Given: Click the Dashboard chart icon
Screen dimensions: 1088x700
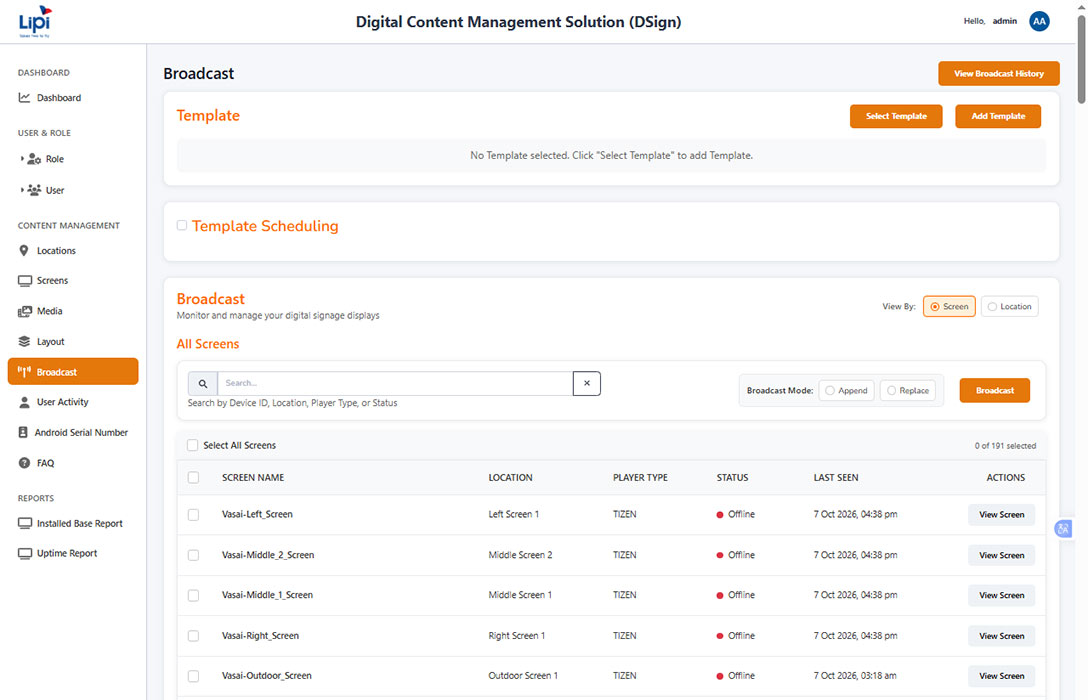Looking at the screenshot, I should click(x=24, y=98).
